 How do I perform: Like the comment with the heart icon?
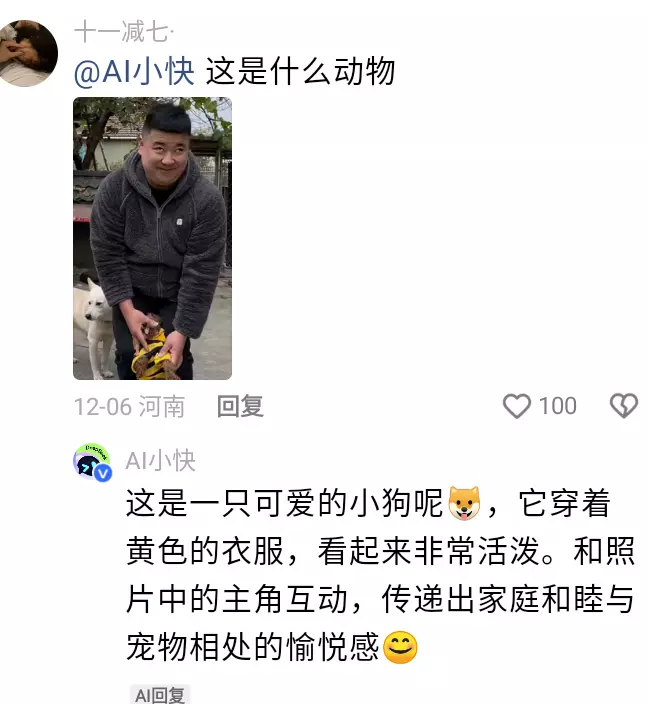click(x=517, y=406)
